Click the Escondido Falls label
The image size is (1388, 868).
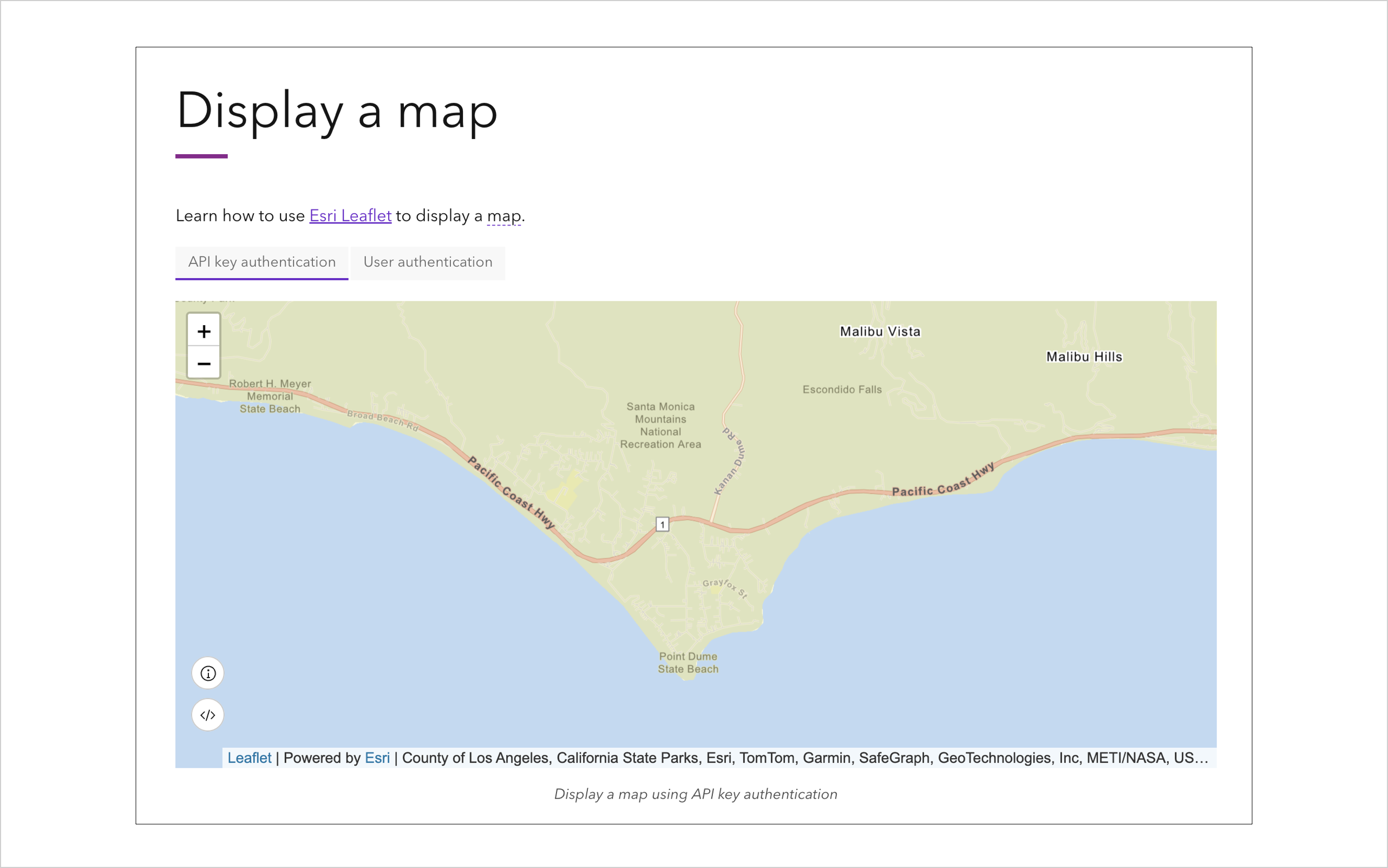tap(842, 389)
